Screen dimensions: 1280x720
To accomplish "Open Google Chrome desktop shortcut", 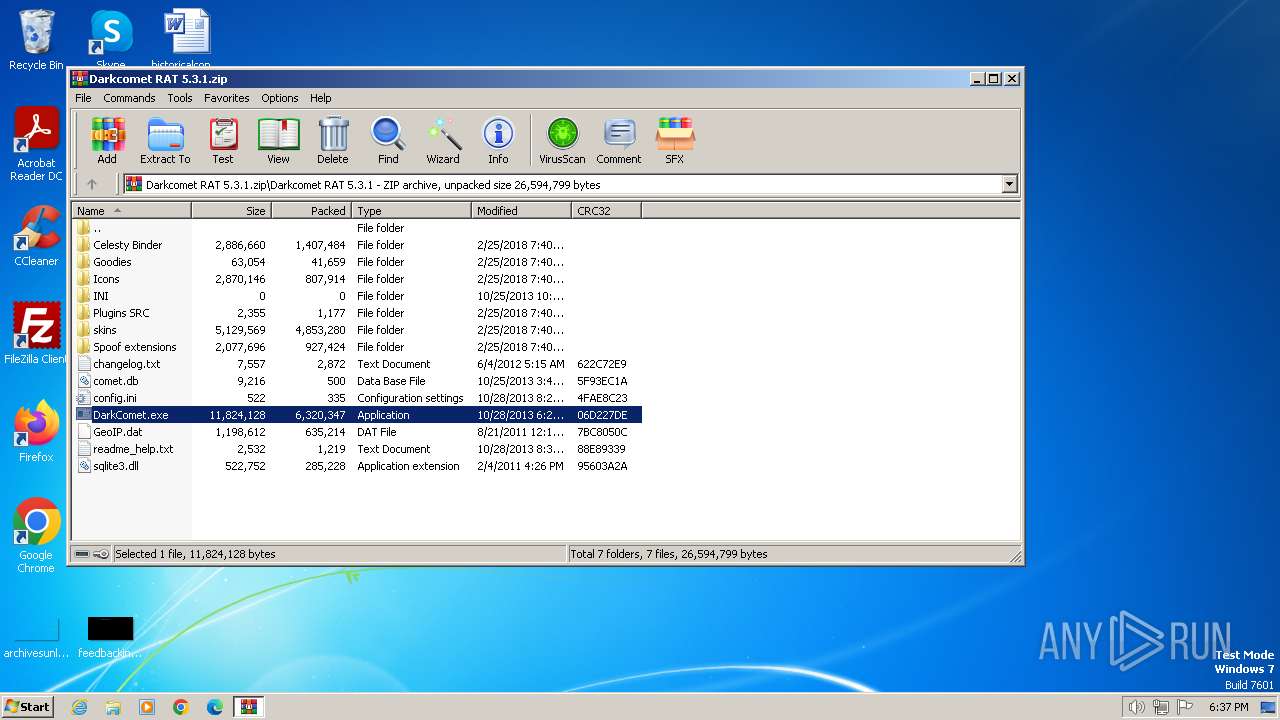I will pos(36,536).
